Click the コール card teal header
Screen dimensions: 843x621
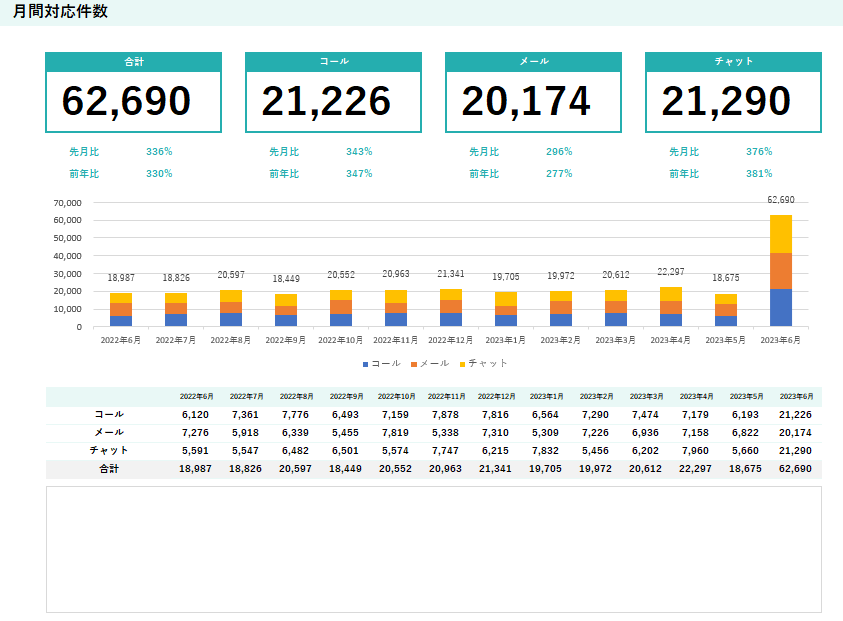[333, 62]
